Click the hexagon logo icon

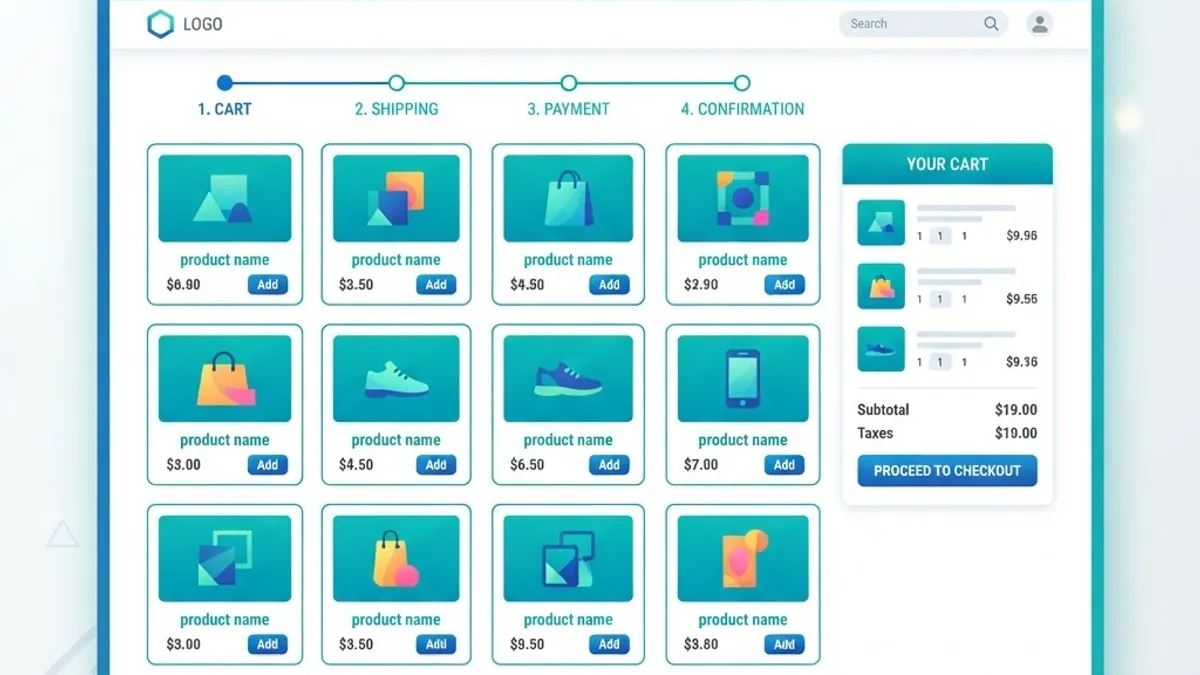(160, 24)
